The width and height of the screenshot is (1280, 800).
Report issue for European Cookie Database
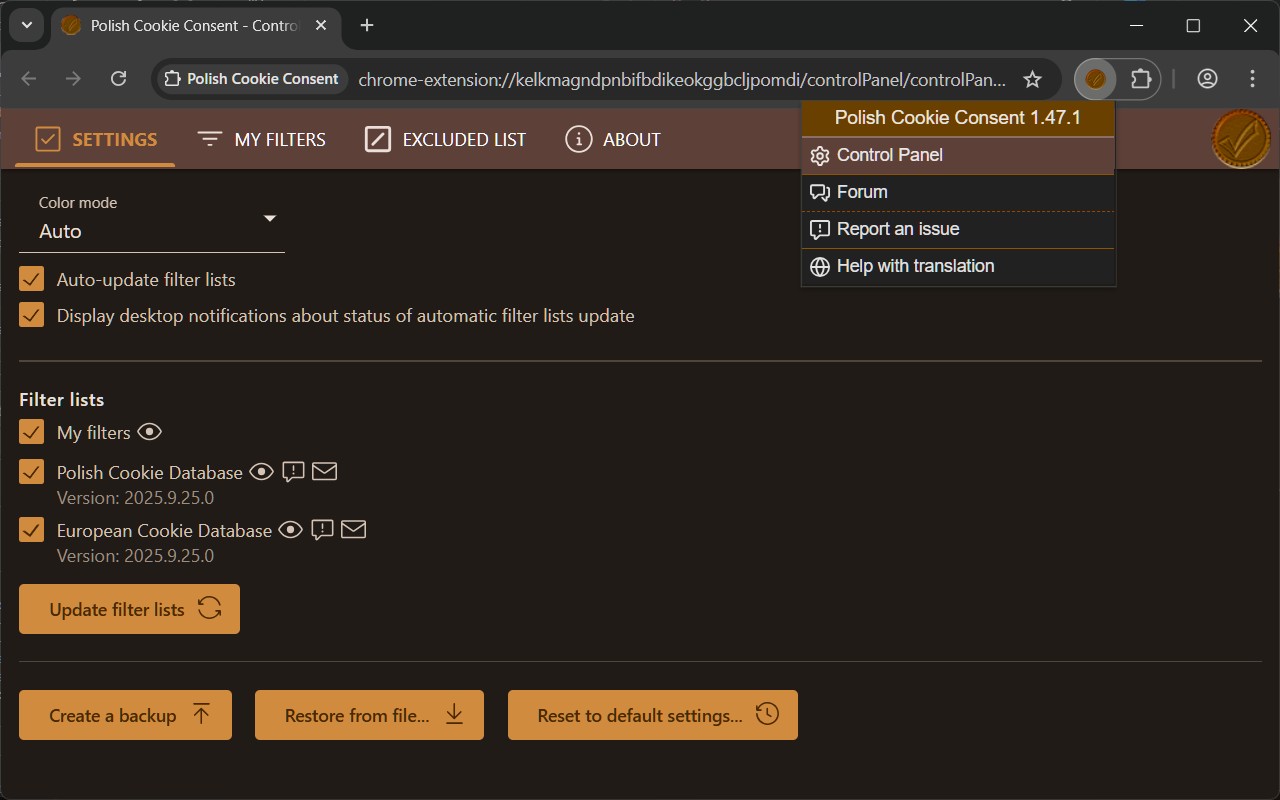point(322,530)
